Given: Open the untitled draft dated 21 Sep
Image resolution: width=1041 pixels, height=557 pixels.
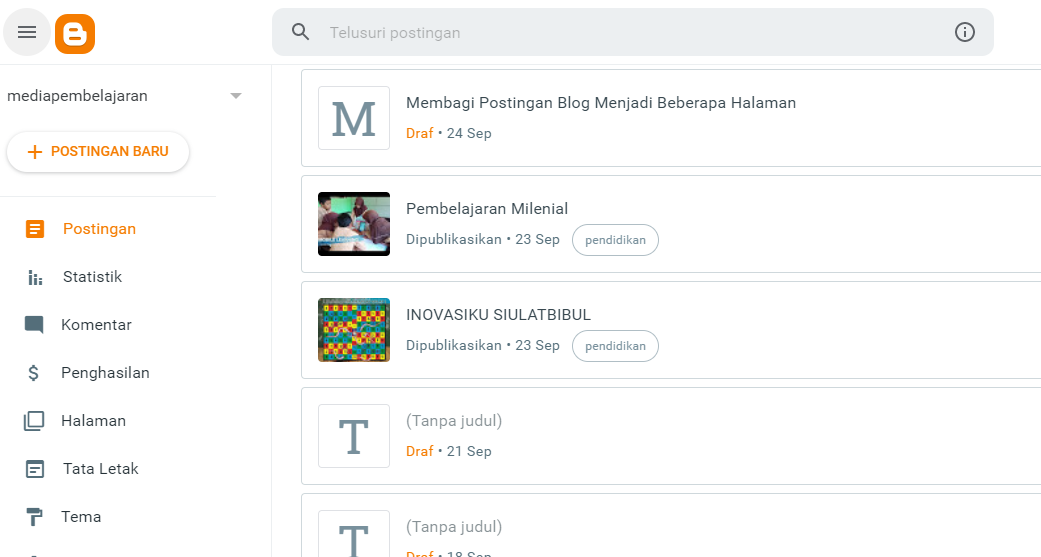Looking at the screenshot, I should coord(453,421).
